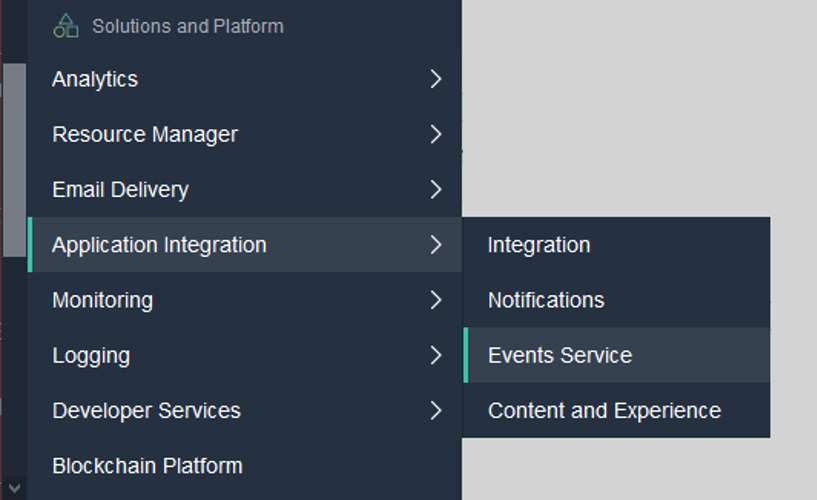Click the Solutions and Platform shapes icon
The width and height of the screenshot is (817, 500).
tap(66, 26)
